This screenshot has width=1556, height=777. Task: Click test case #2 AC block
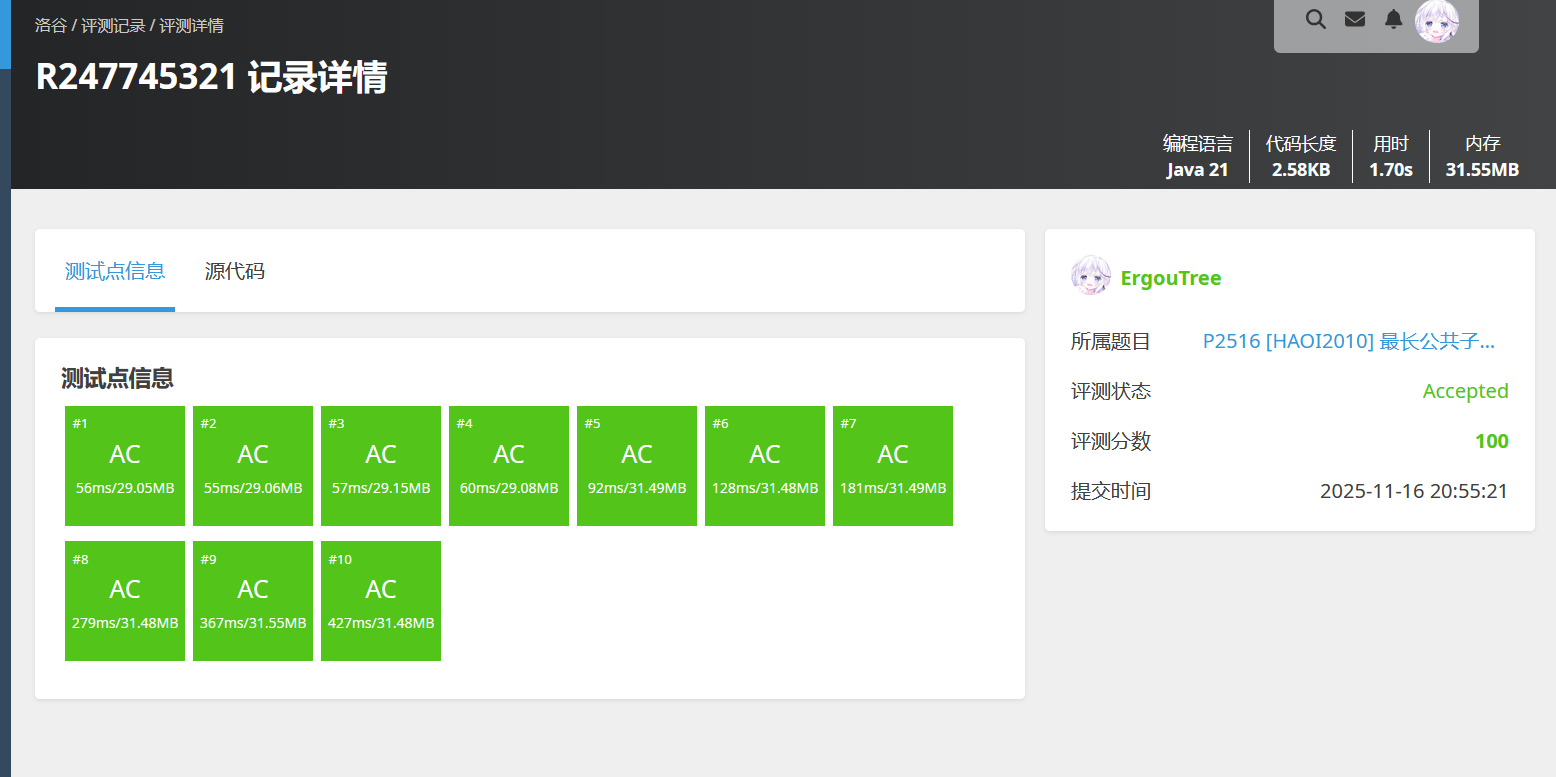point(253,465)
